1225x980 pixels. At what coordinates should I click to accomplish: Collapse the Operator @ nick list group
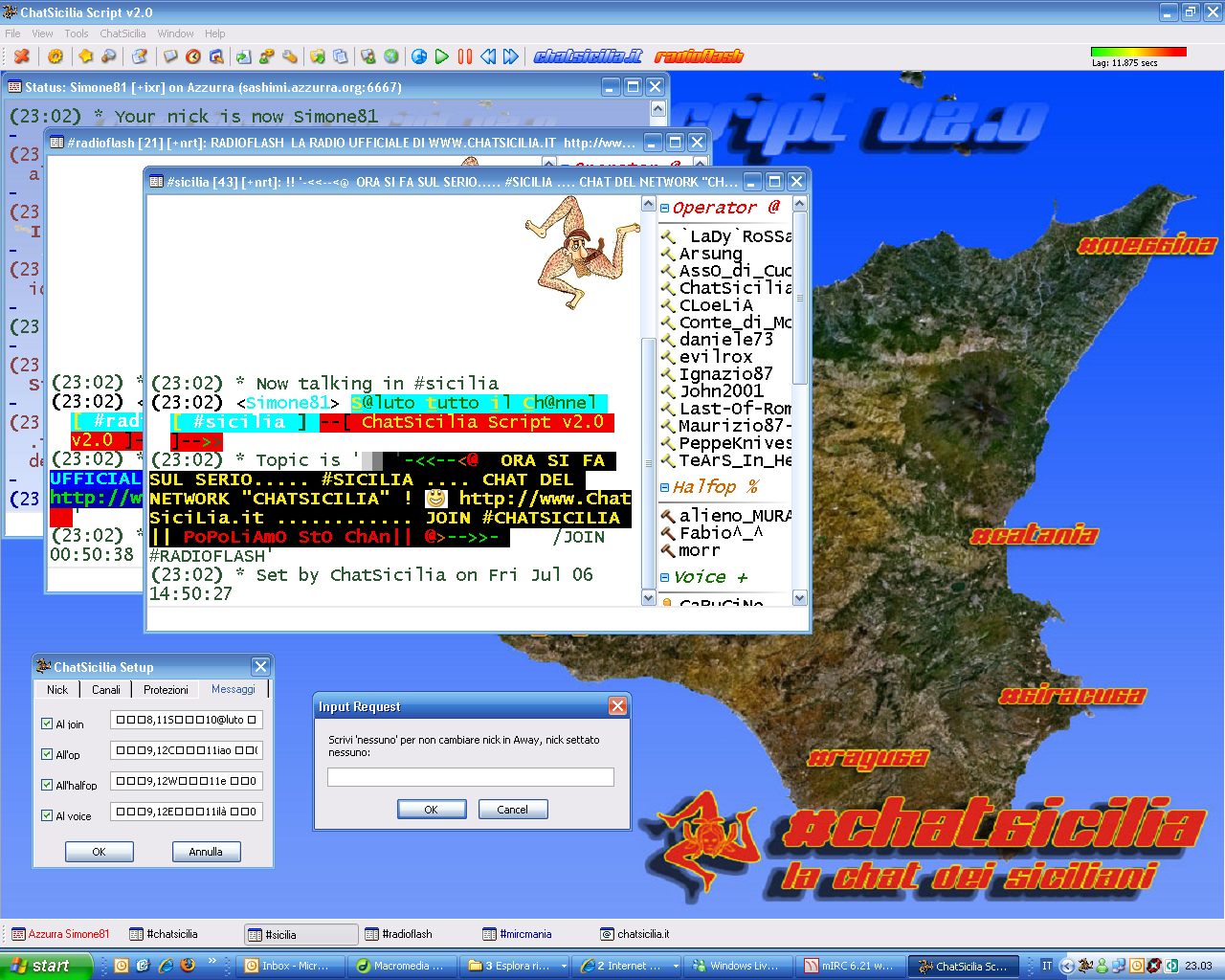coord(665,208)
